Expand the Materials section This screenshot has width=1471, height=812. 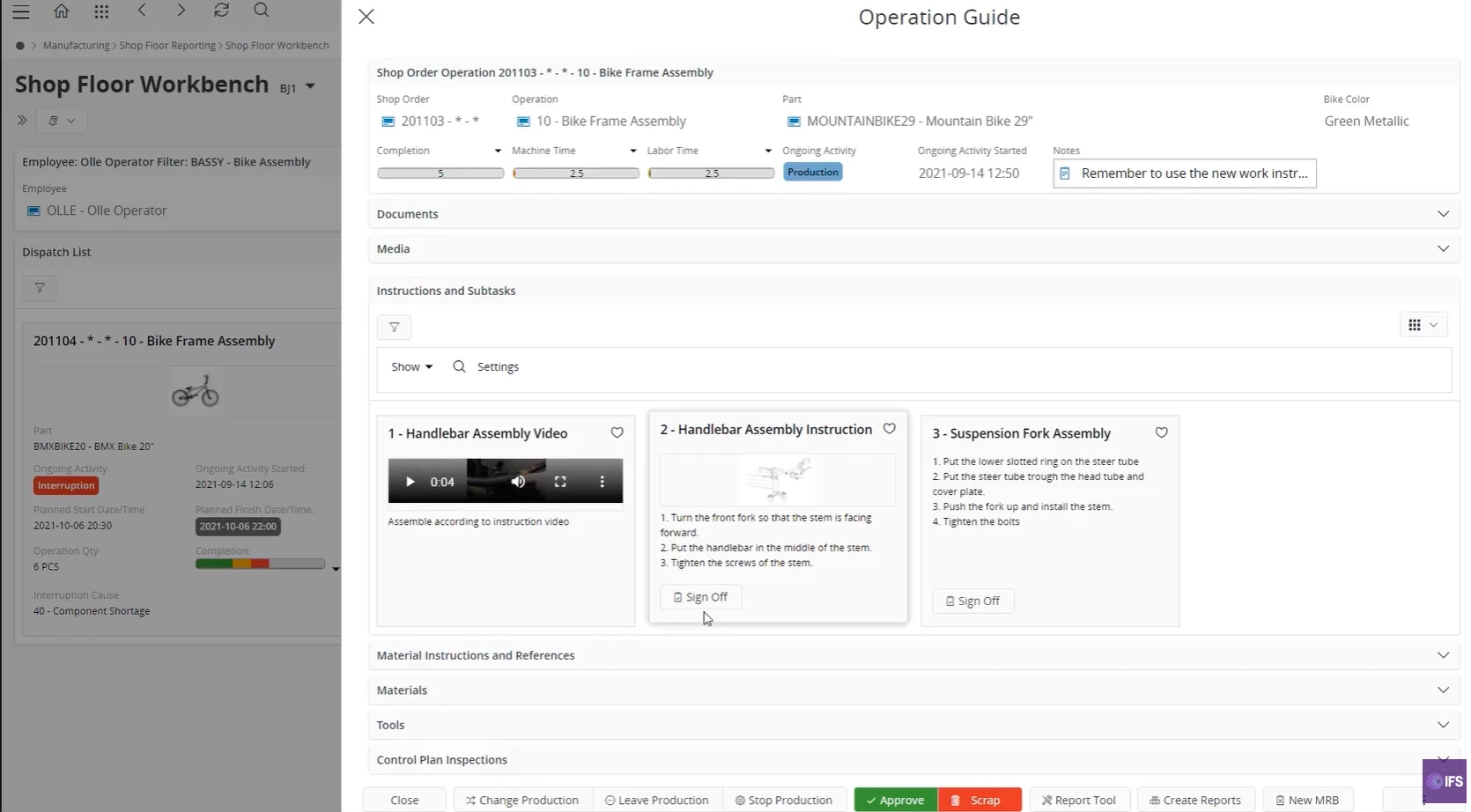point(913,690)
